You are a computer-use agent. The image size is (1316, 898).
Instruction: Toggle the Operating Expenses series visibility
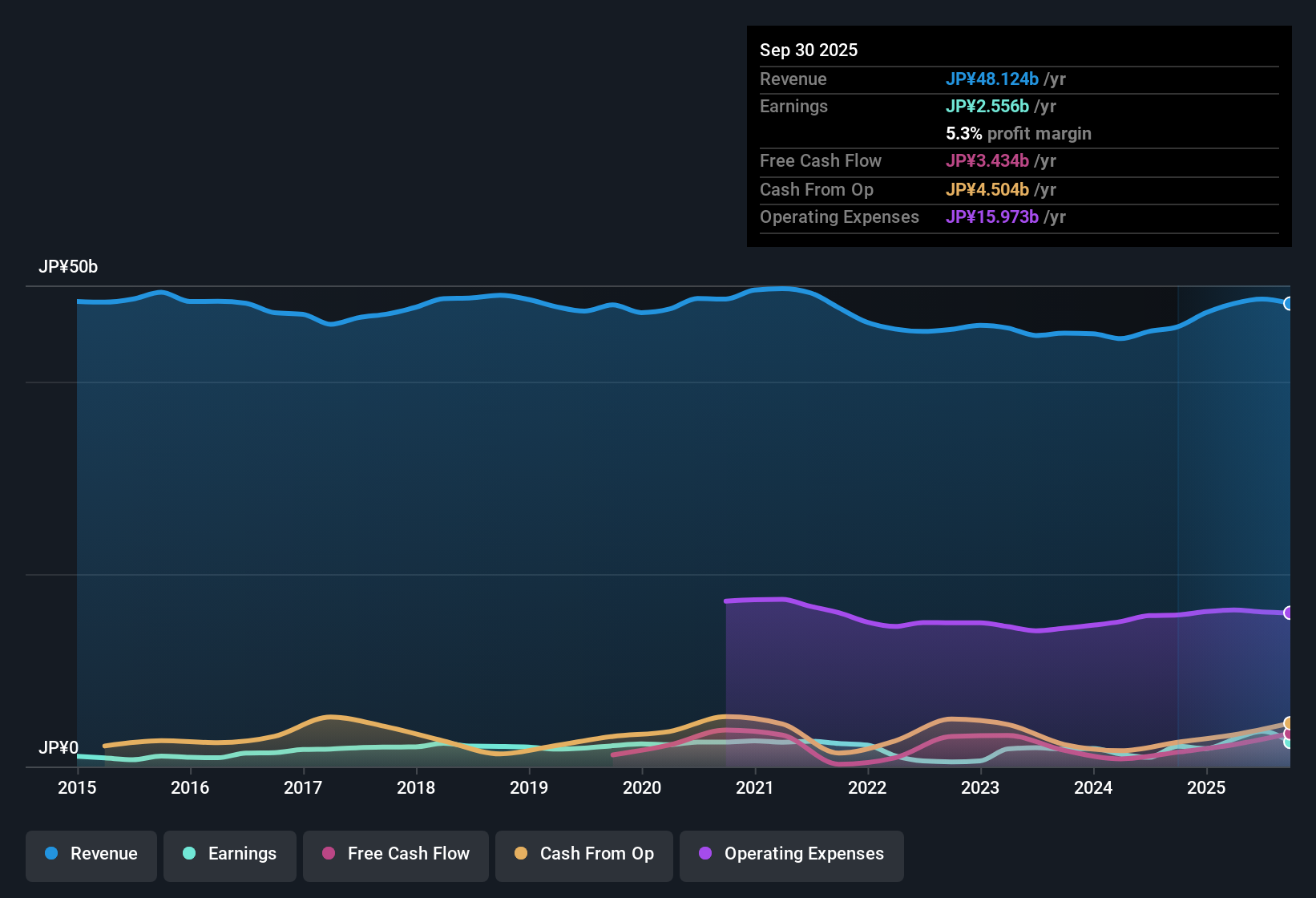(791, 854)
